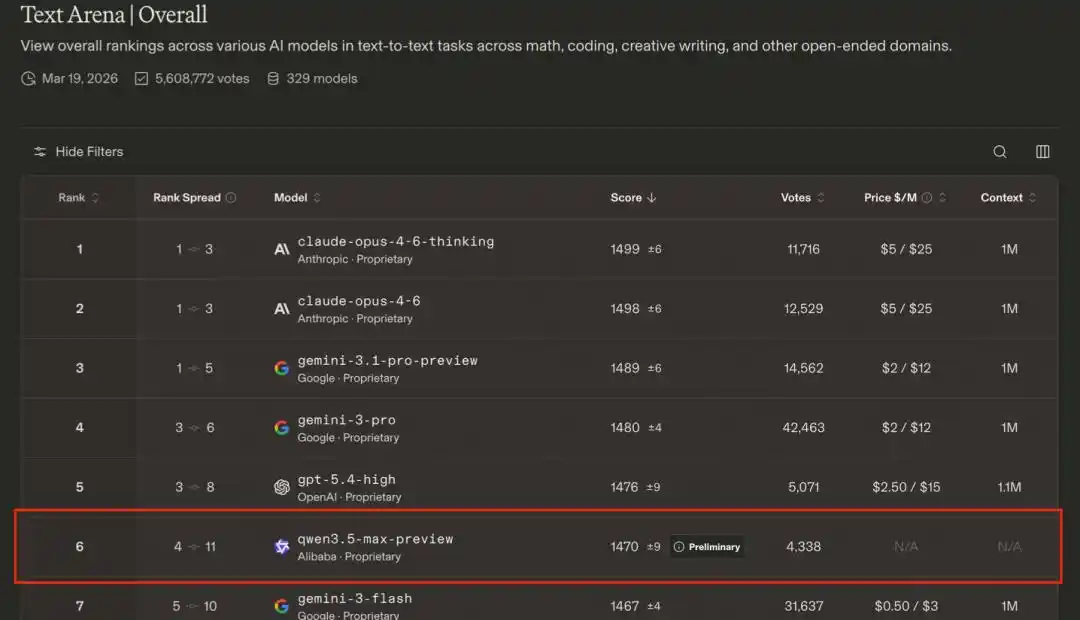Click the Anthropic logo beside claude-opus-4-6-thinking
This screenshot has height=620, width=1080.
point(282,249)
